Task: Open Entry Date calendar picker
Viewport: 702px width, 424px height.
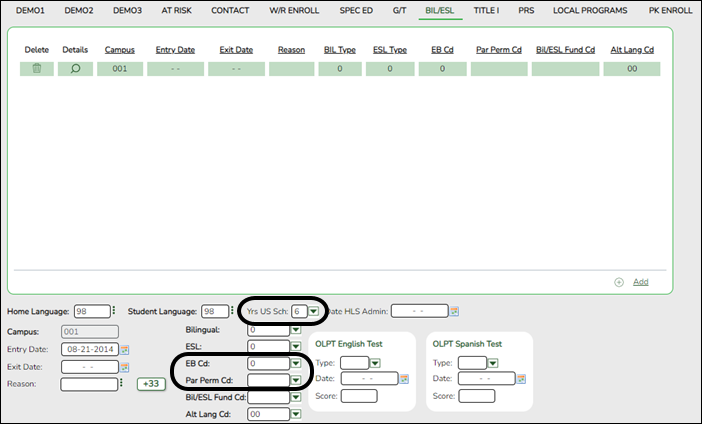Action: click(126, 349)
